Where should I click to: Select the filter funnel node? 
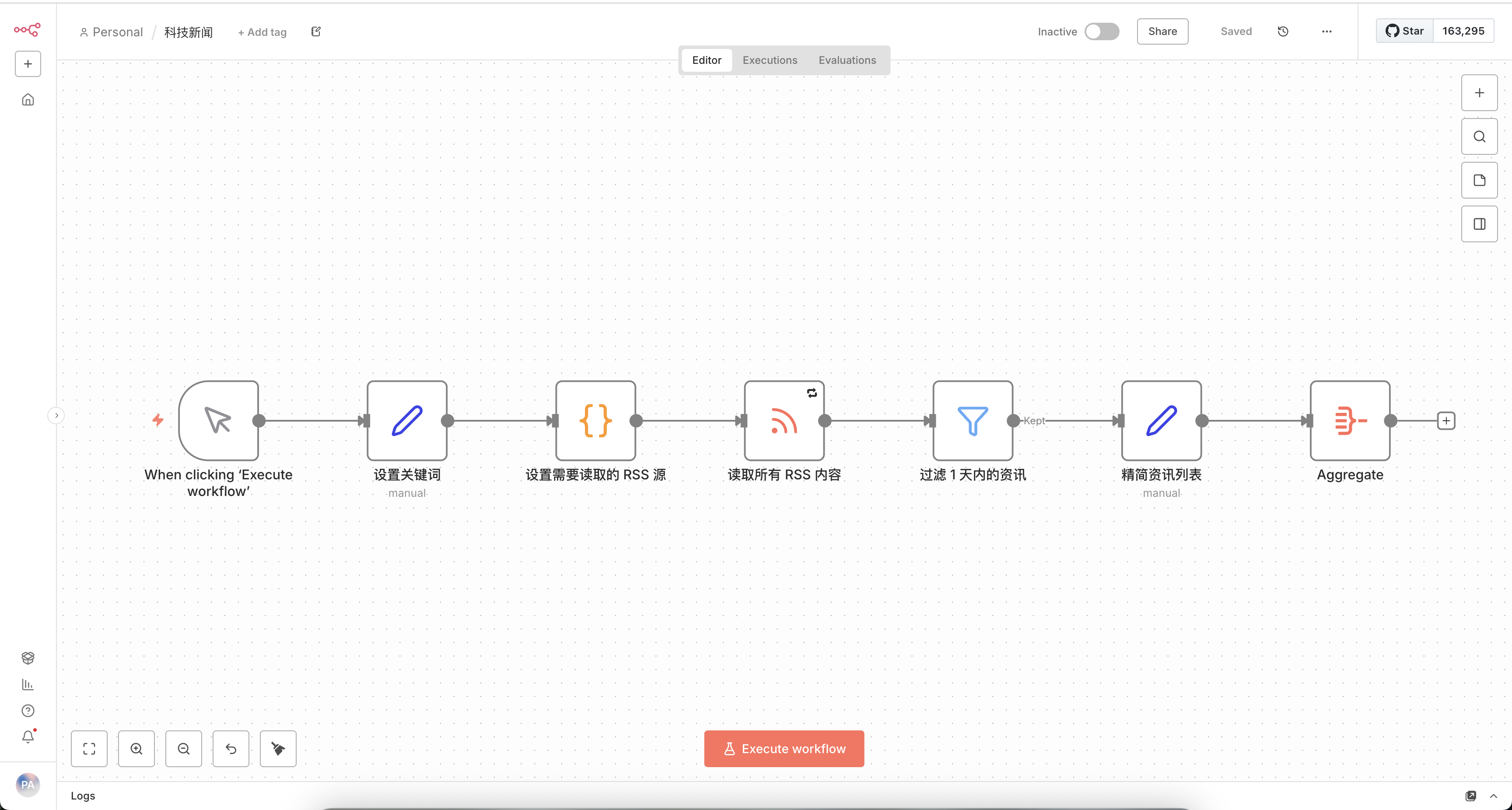point(973,420)
